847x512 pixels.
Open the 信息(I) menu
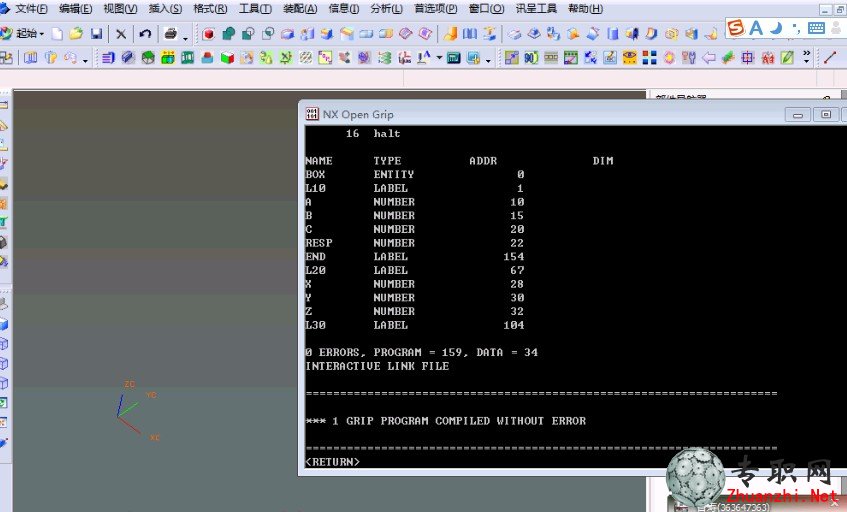pos(344,9)
